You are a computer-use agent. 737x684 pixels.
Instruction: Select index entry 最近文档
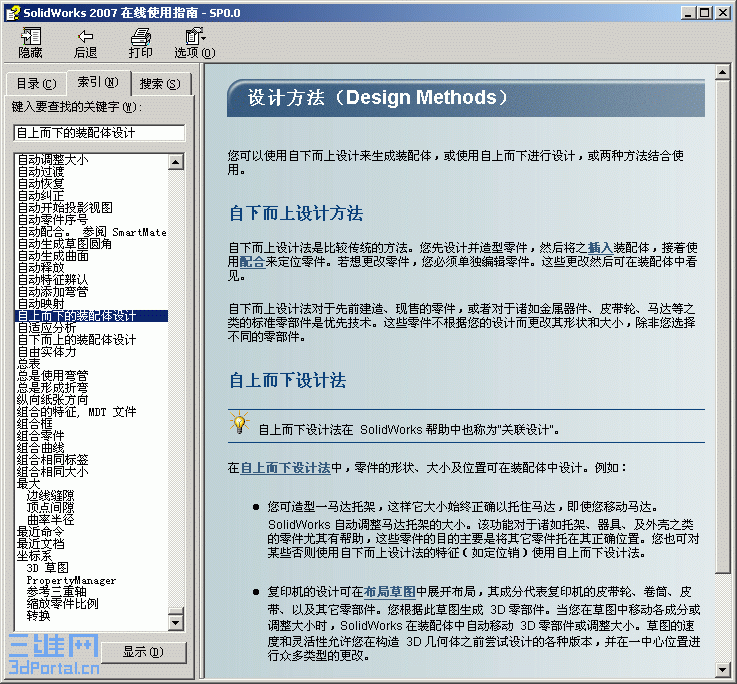(x=41, y=543)
